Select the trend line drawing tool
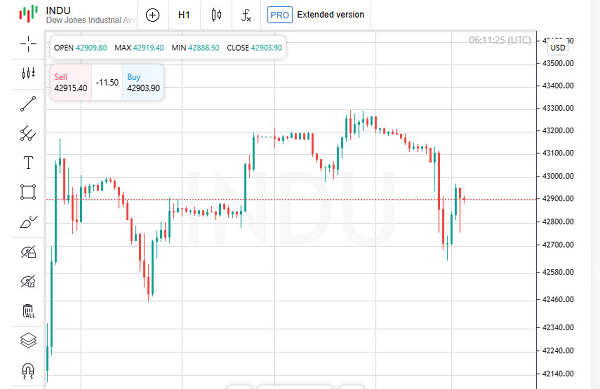 28,104
